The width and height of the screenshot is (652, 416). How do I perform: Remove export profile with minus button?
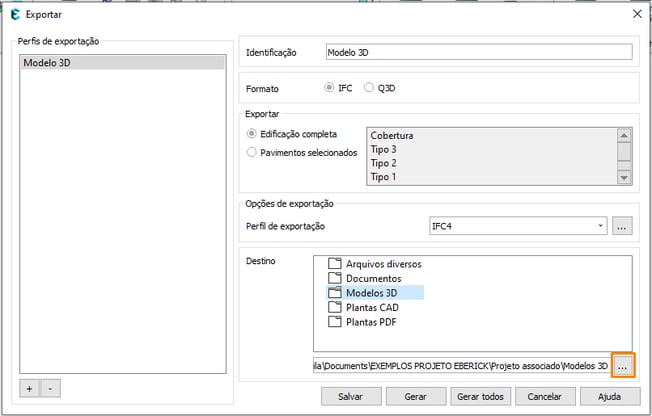50,386
